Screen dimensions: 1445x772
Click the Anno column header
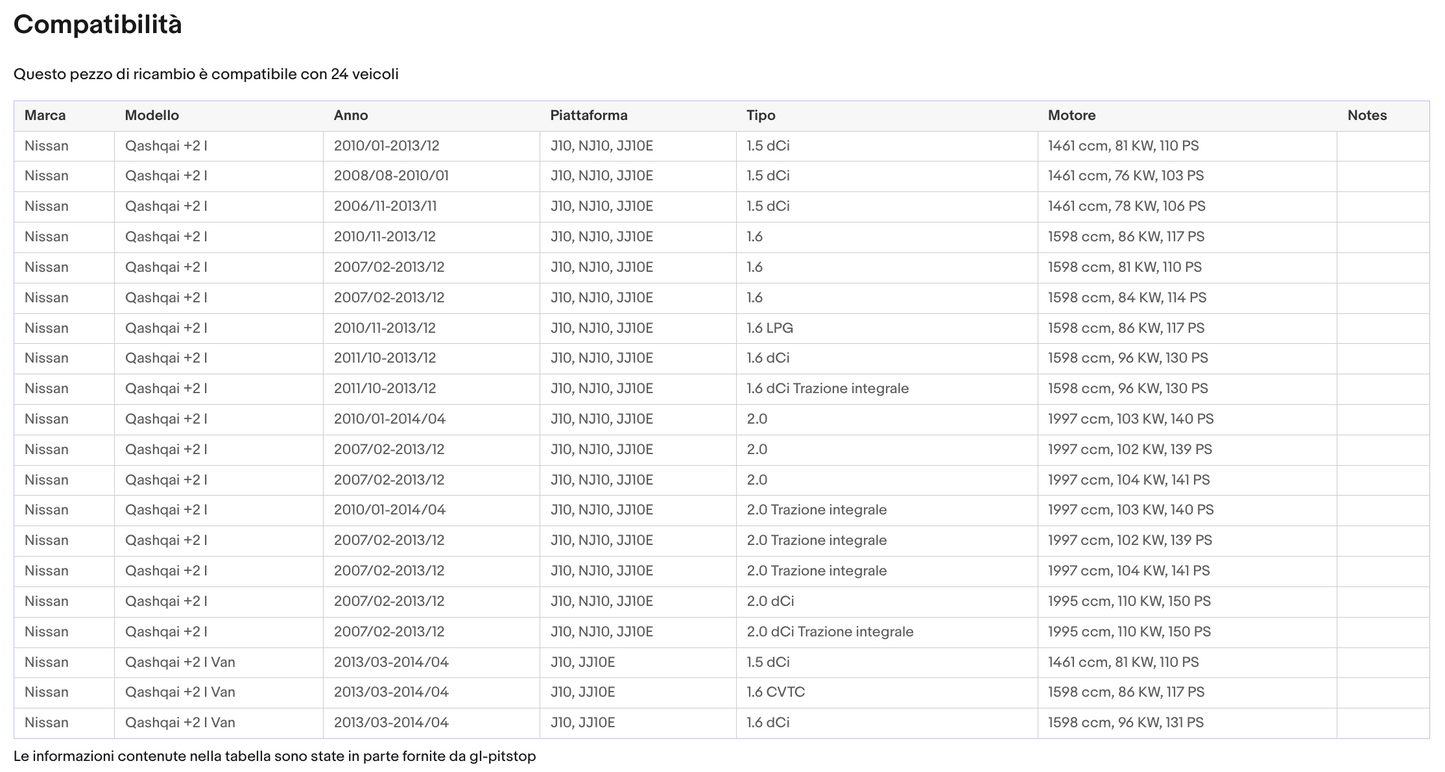[351, 115]
